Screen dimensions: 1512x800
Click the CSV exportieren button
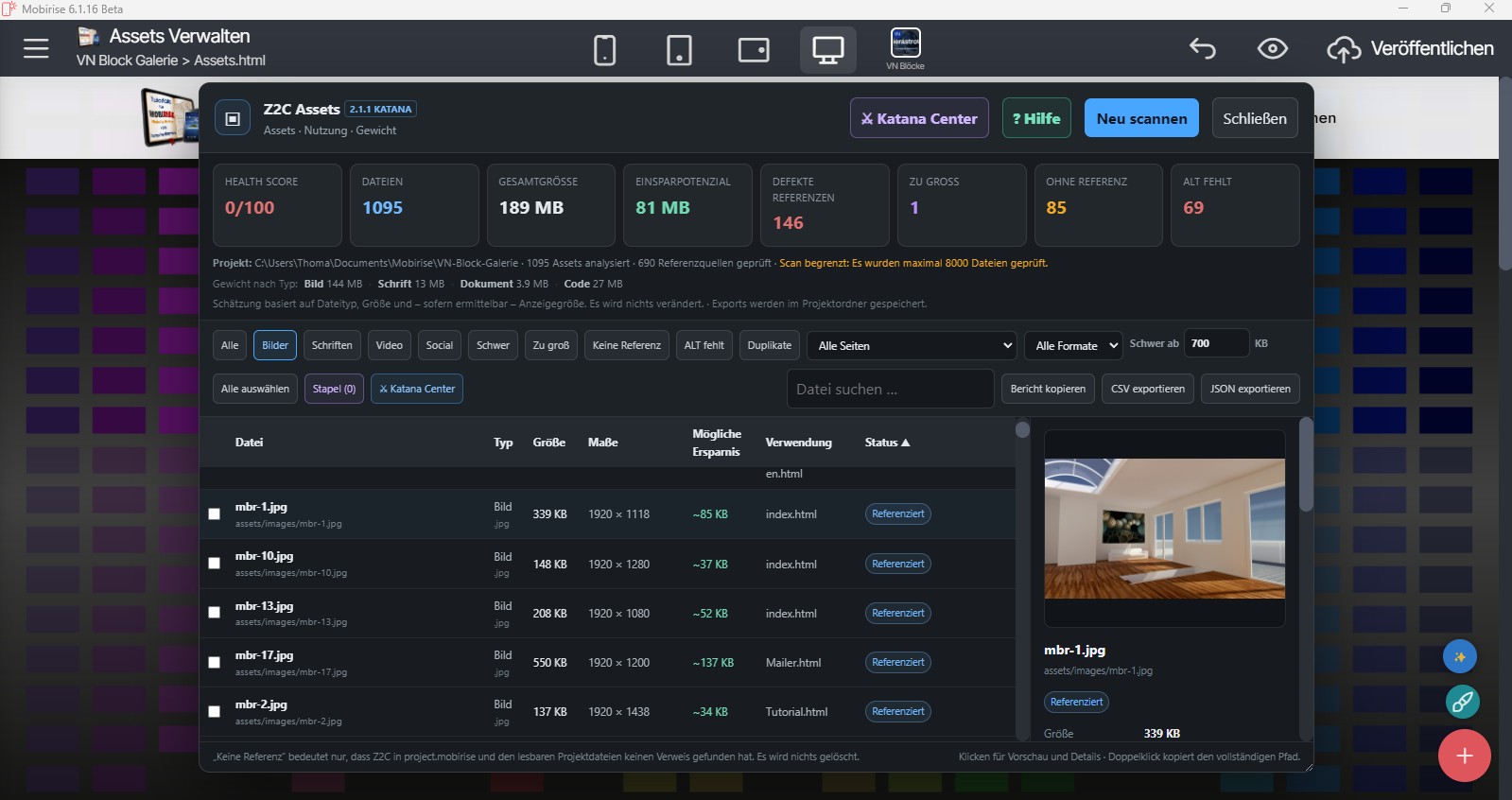(1148, 389)
